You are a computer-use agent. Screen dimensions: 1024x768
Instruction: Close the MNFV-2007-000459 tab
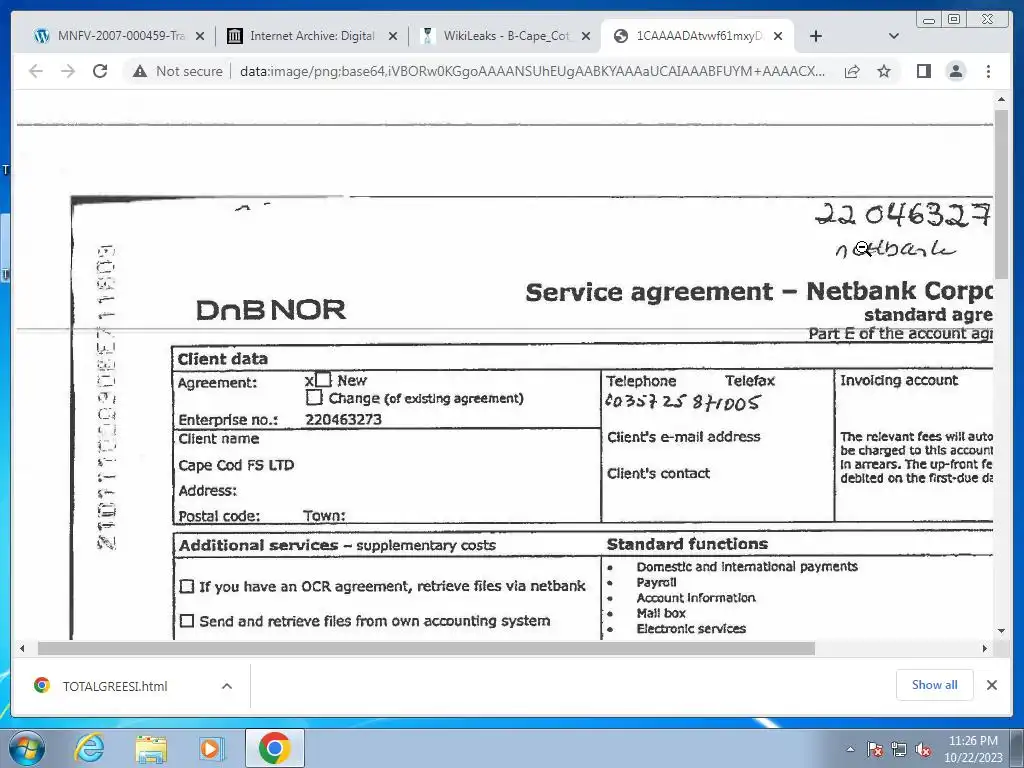tap(200, 37)
